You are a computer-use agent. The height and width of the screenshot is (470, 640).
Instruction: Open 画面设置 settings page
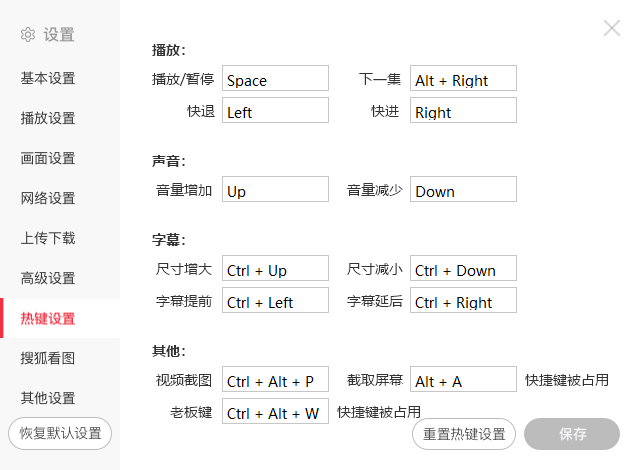pos(48,159)
